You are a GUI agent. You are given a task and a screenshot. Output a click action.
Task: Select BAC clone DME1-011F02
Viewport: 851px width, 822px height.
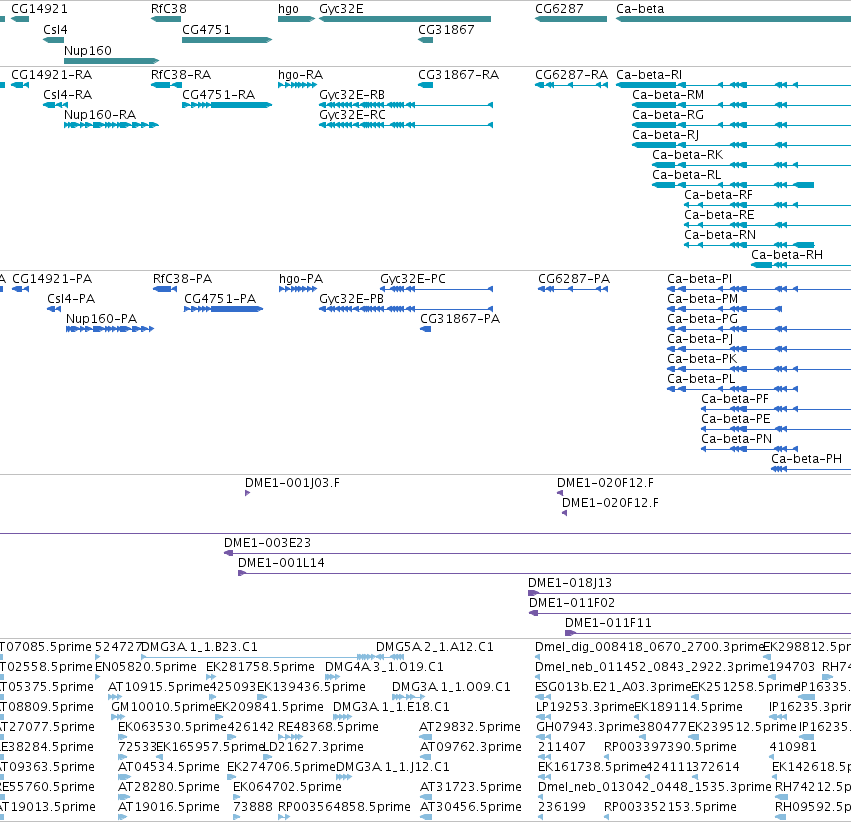572,604
